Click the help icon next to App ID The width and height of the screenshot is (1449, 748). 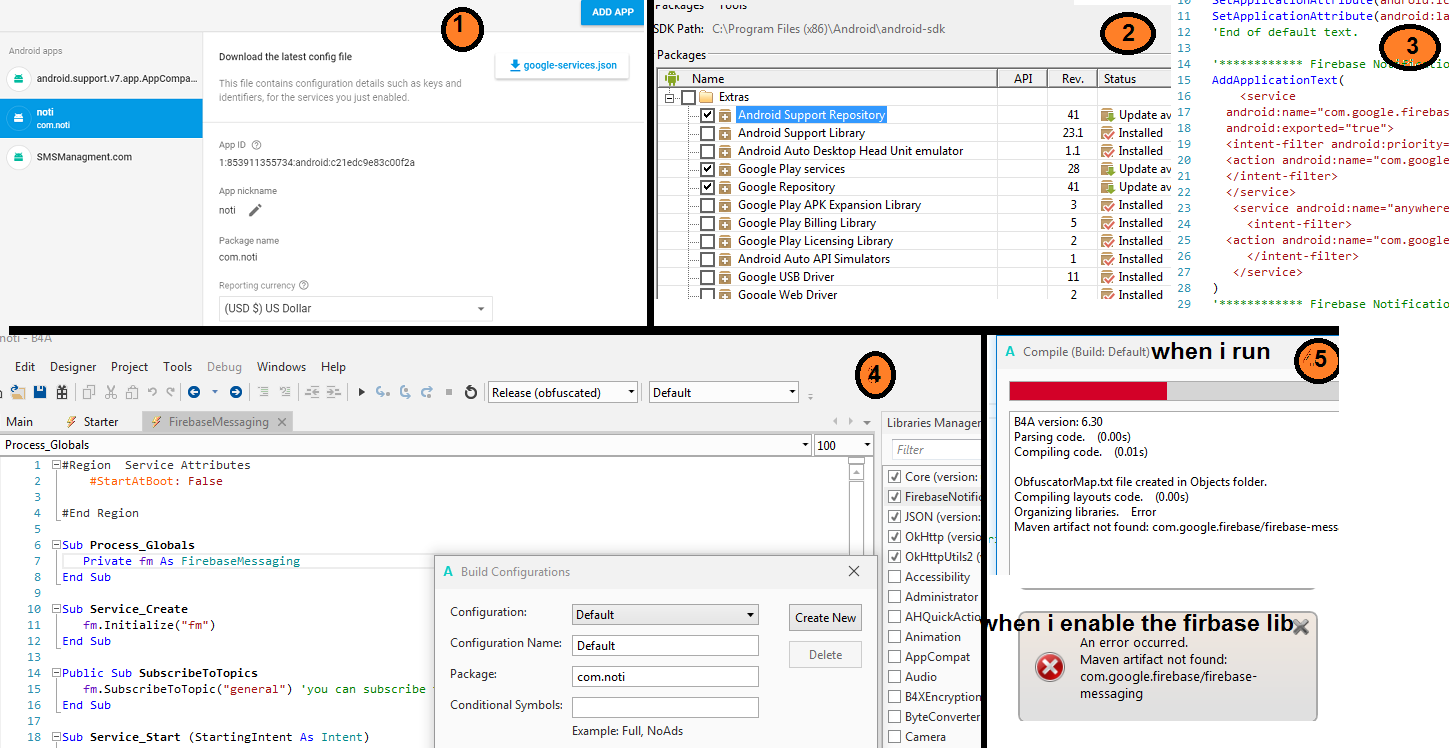click(x=257, y=145)
